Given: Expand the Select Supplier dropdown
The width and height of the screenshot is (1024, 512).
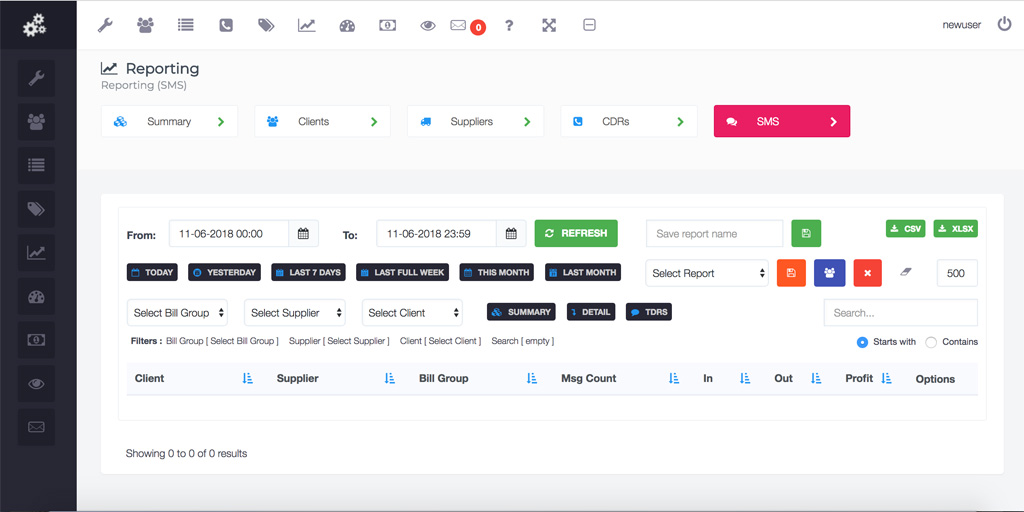Looking at the screenshot, I should tap(297, 313).
